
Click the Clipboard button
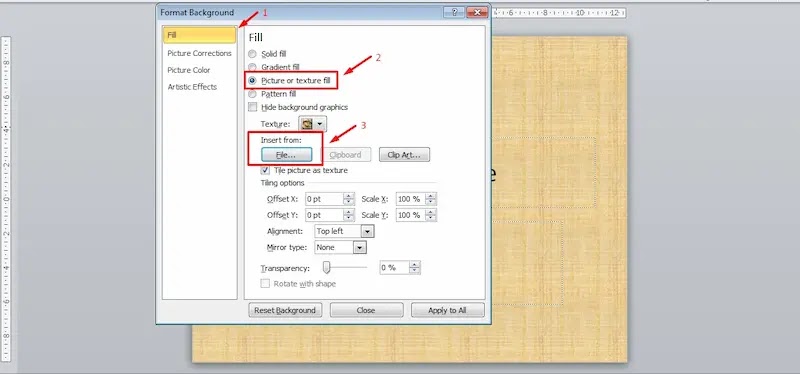(x=345, y=155)
